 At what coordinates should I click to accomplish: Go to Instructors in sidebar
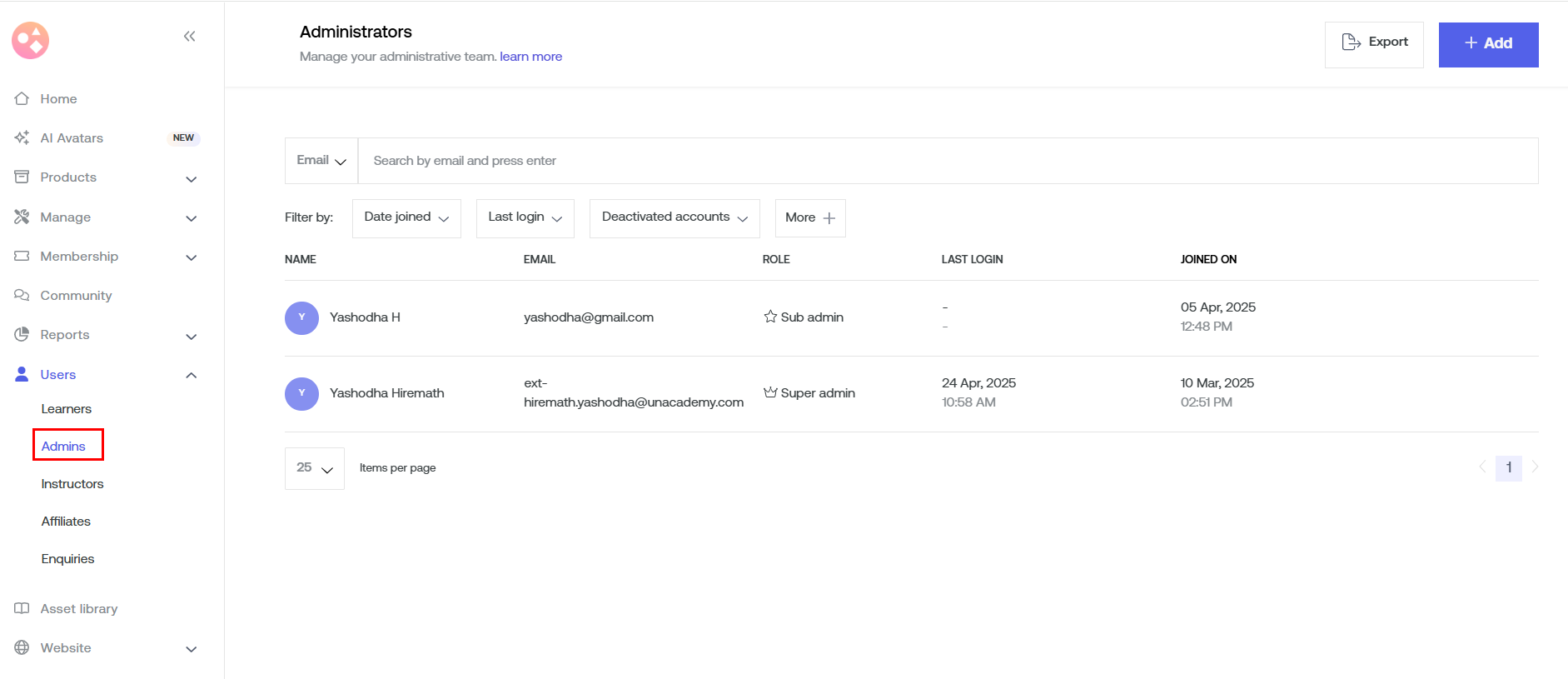point(72,484)
